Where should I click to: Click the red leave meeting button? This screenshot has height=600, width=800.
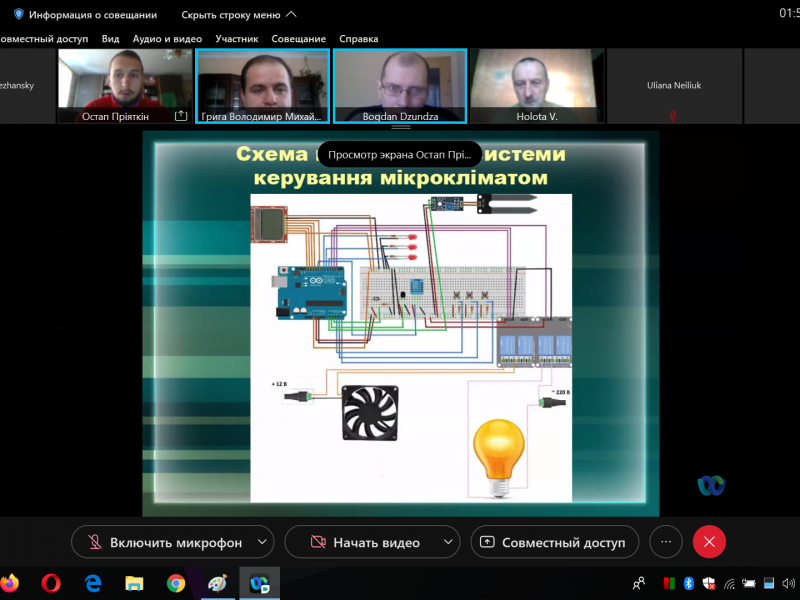tap(709, 542)
